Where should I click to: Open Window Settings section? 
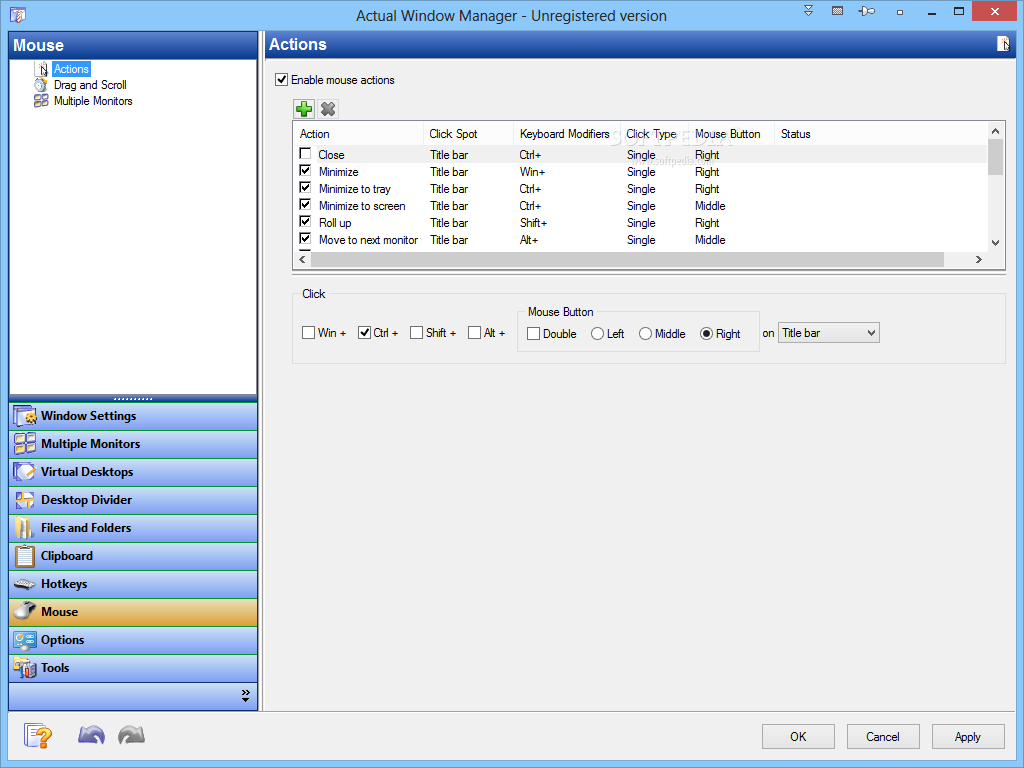click(133, 416)
